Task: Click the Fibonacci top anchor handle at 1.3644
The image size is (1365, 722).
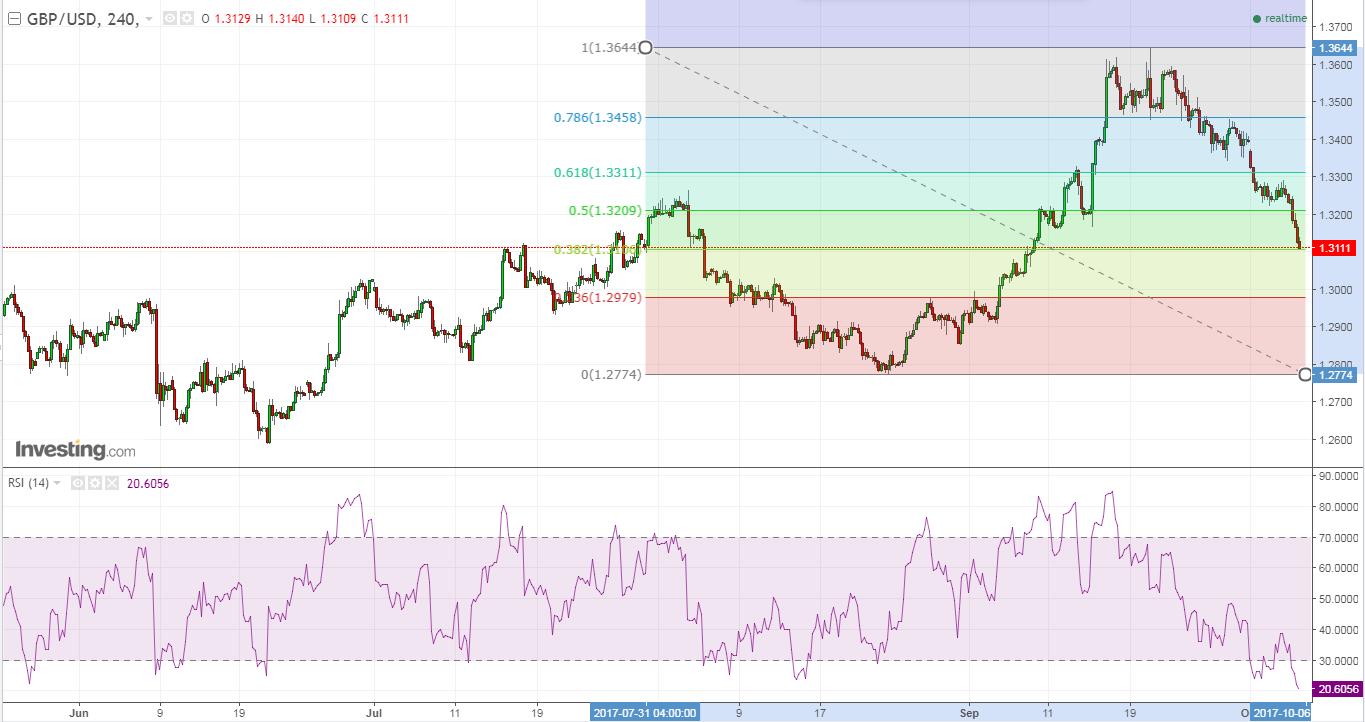Action: pyautogui.click(x=645, y=47)
